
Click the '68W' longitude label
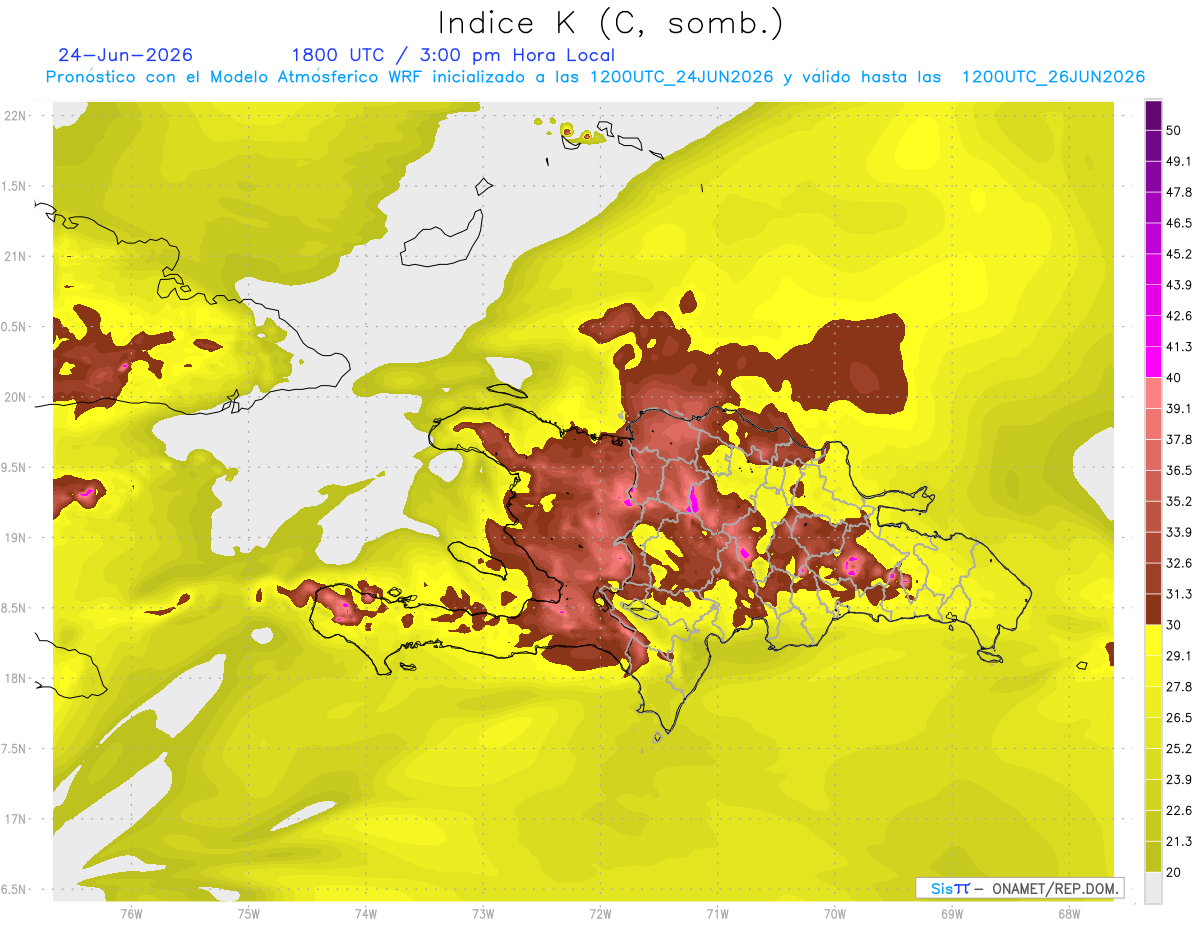tap(1069, 913)
